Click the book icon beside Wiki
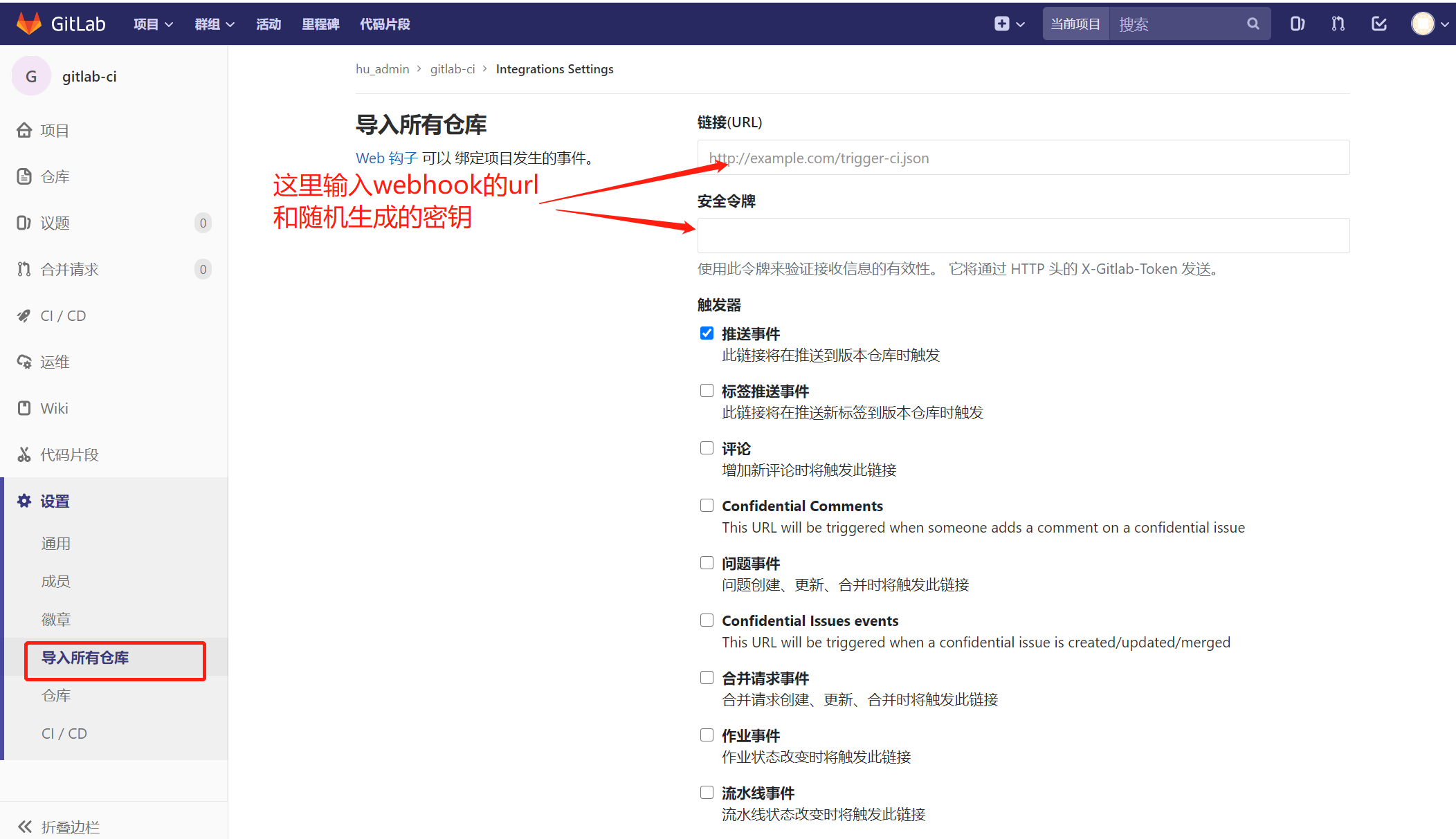The width and height of the screenshot is (1456, 839). [x=24, y=408]
